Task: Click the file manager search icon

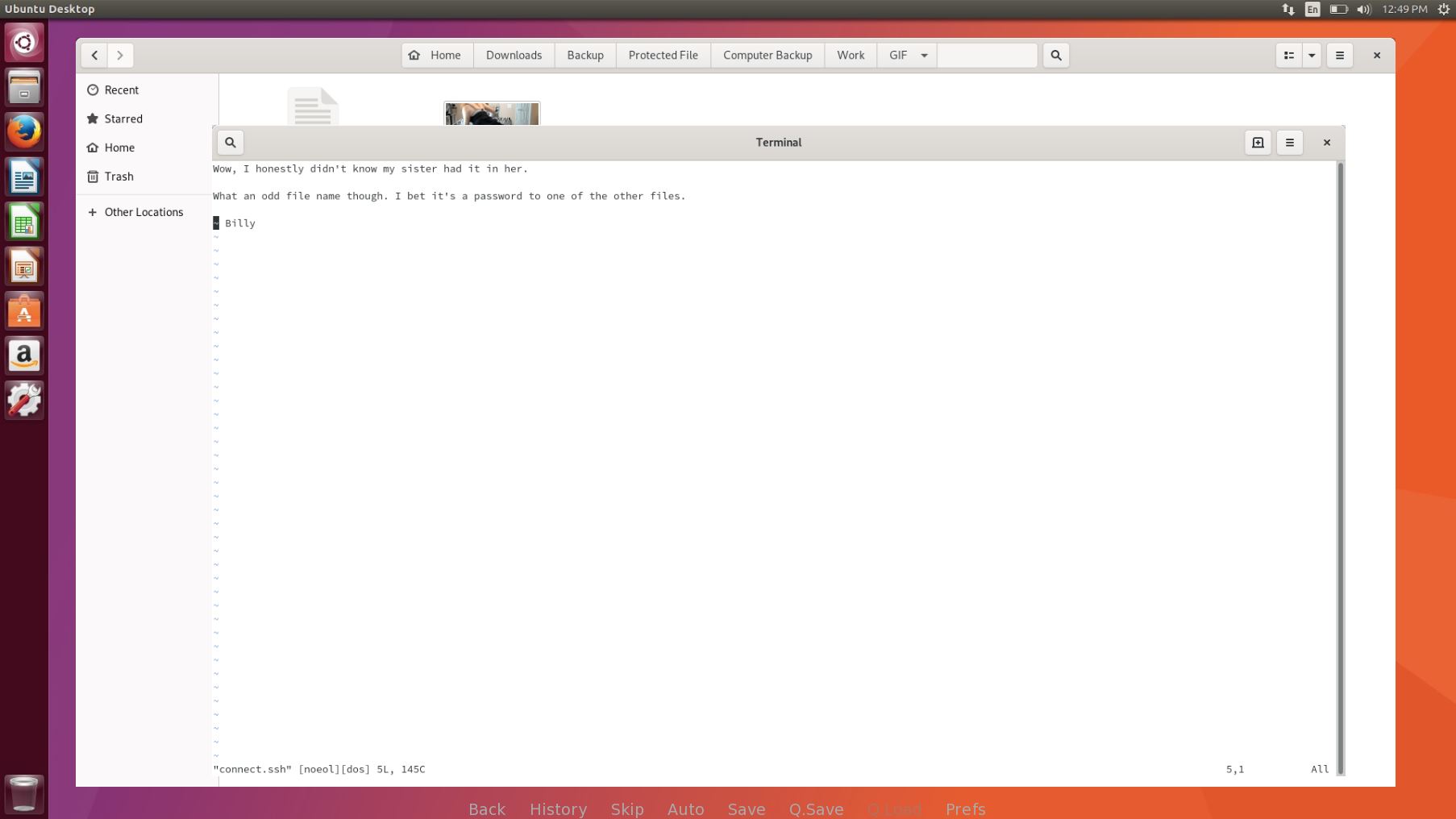Action: pos(1056,56)
